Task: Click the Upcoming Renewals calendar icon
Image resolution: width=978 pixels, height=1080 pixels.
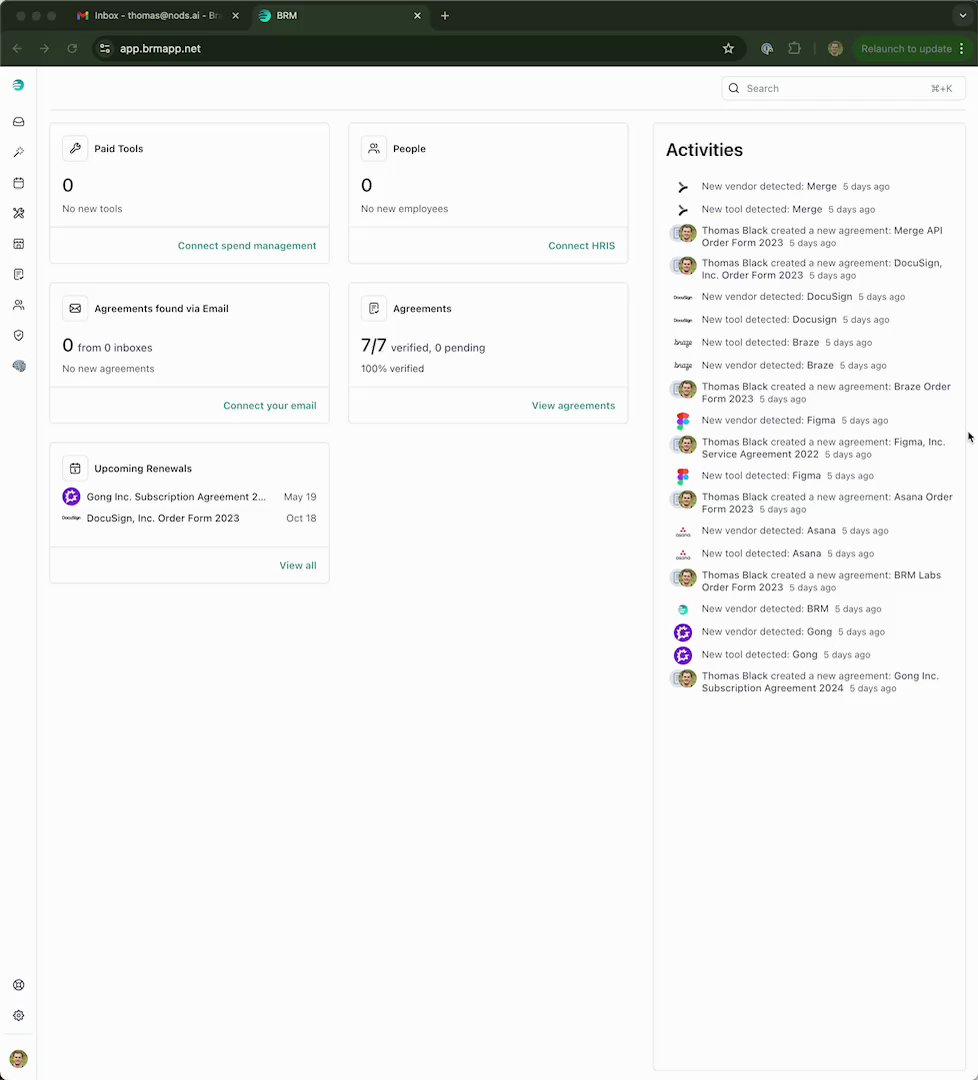Action: point(75,468)
